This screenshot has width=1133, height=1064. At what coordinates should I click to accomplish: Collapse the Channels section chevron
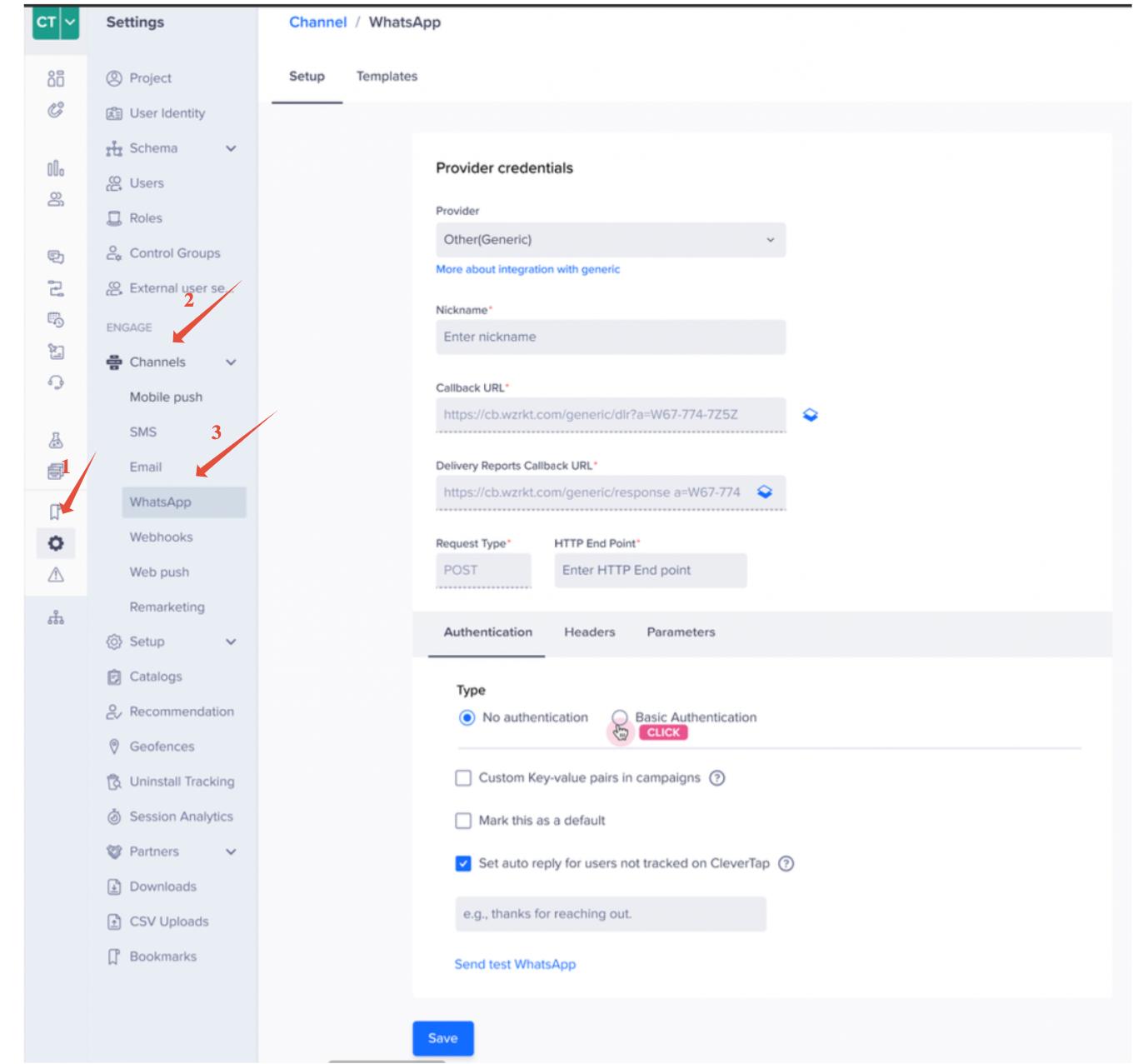tap(231, 362)
